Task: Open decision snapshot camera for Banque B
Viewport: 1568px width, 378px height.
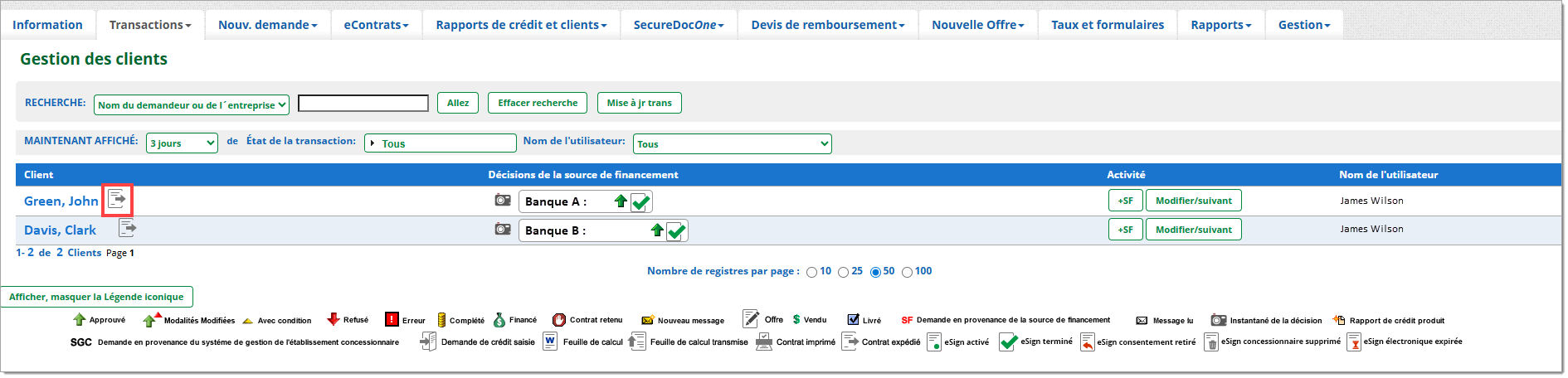Action: point(503,229)
